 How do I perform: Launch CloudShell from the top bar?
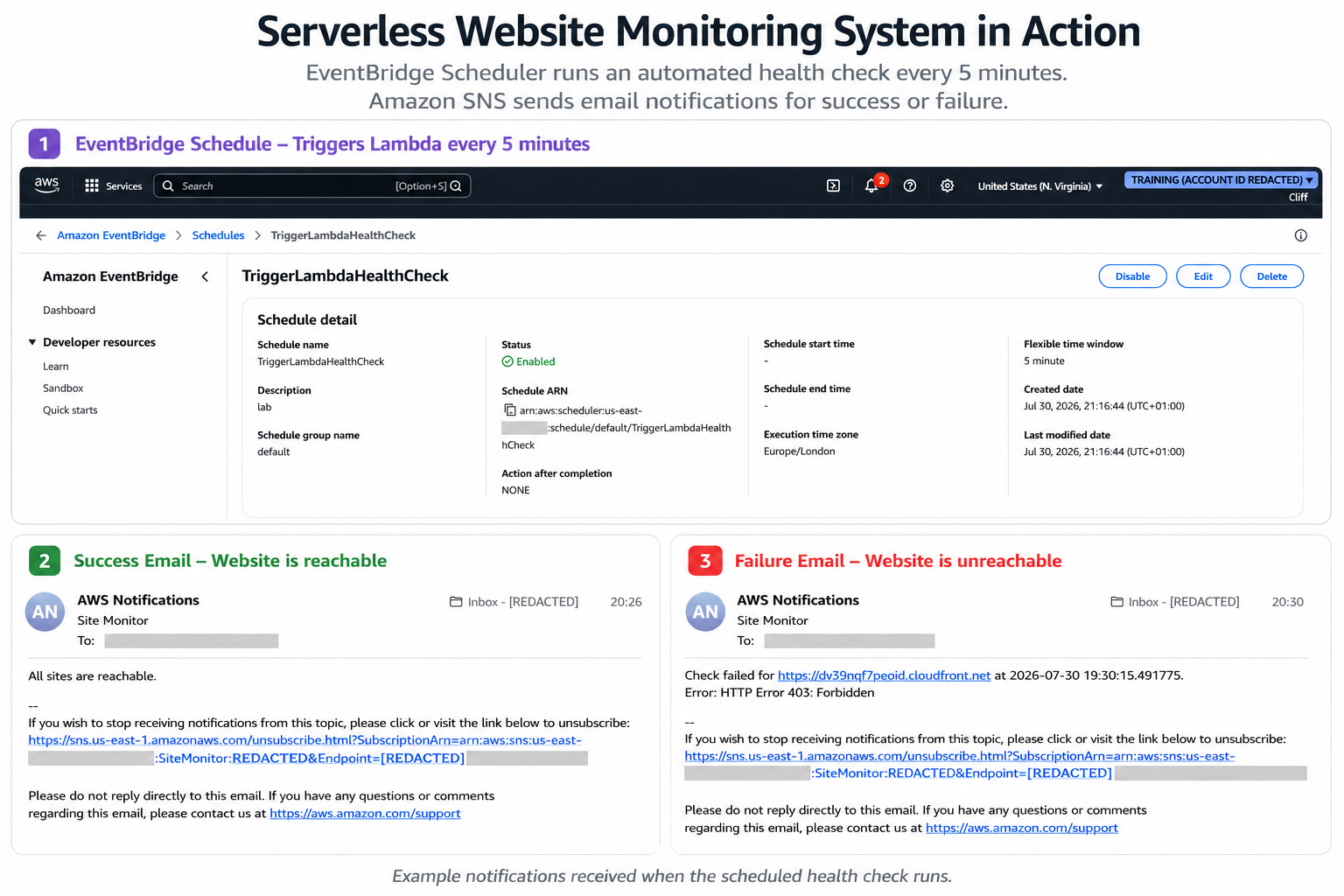[x=833, y=185]
